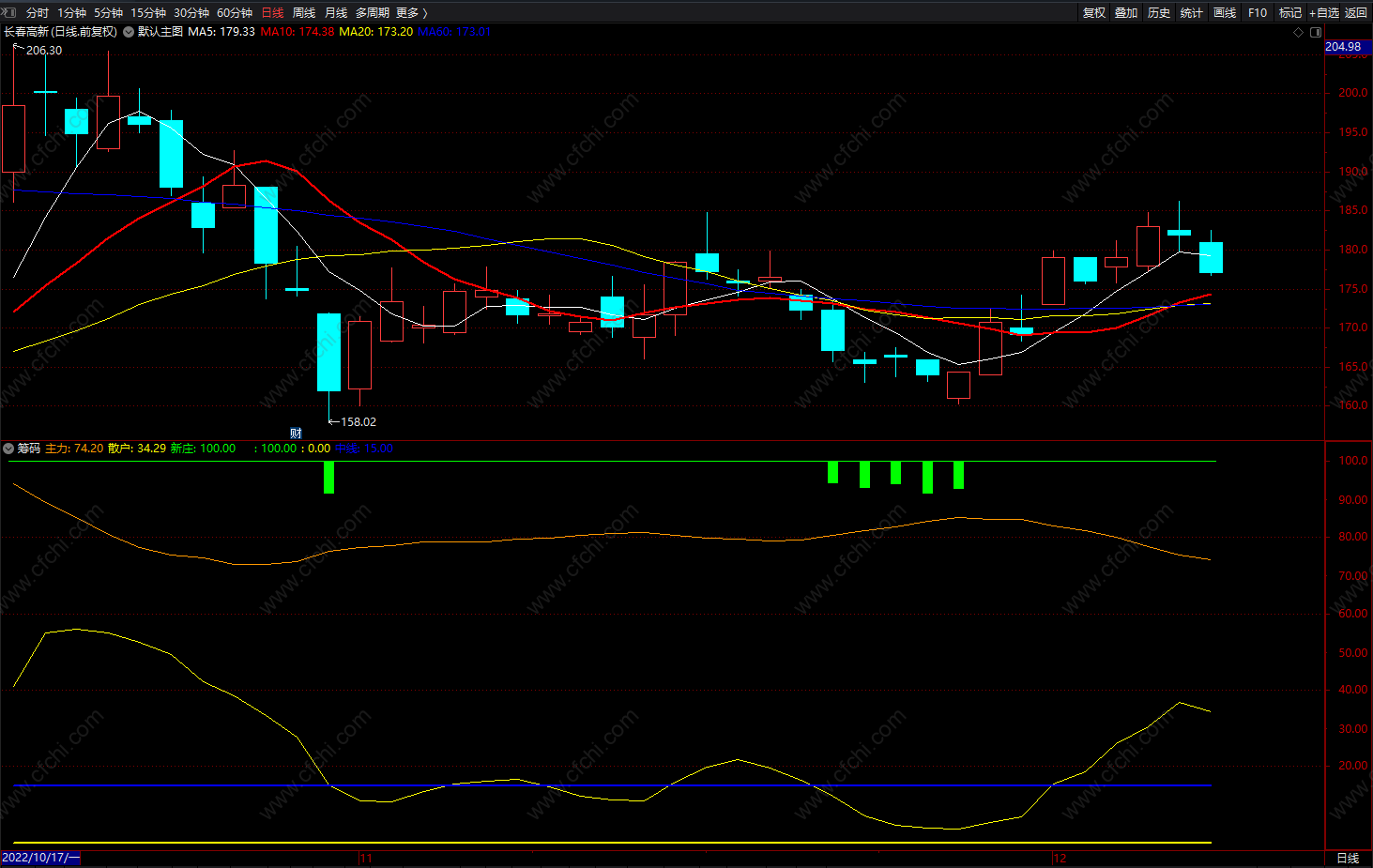Activate the 画线 drawing tools
Image resolution: width=1373 pixels, height=868 pixels.
[x=1225, y=13]
